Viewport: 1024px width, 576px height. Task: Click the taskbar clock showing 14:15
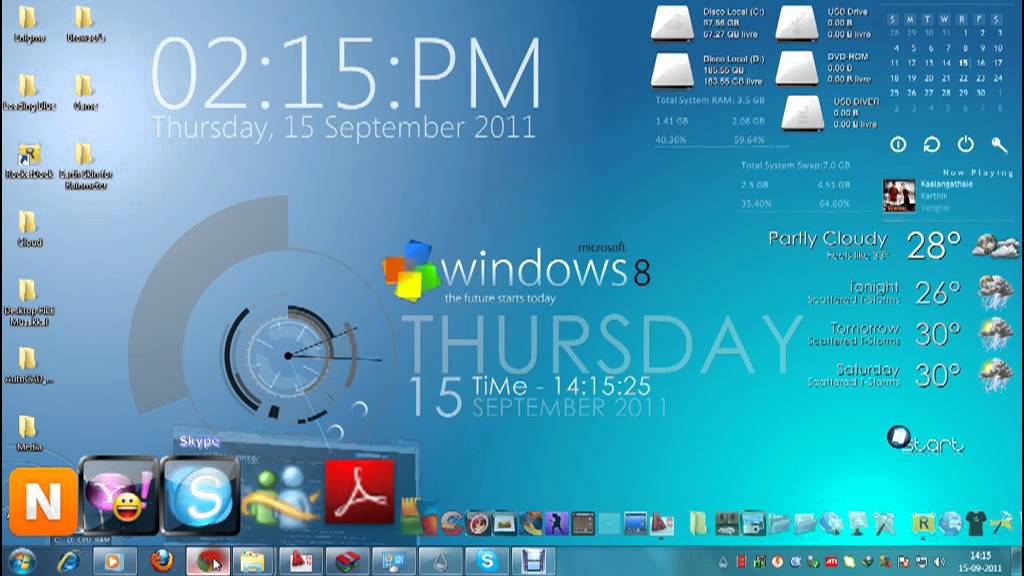[980, 562]
